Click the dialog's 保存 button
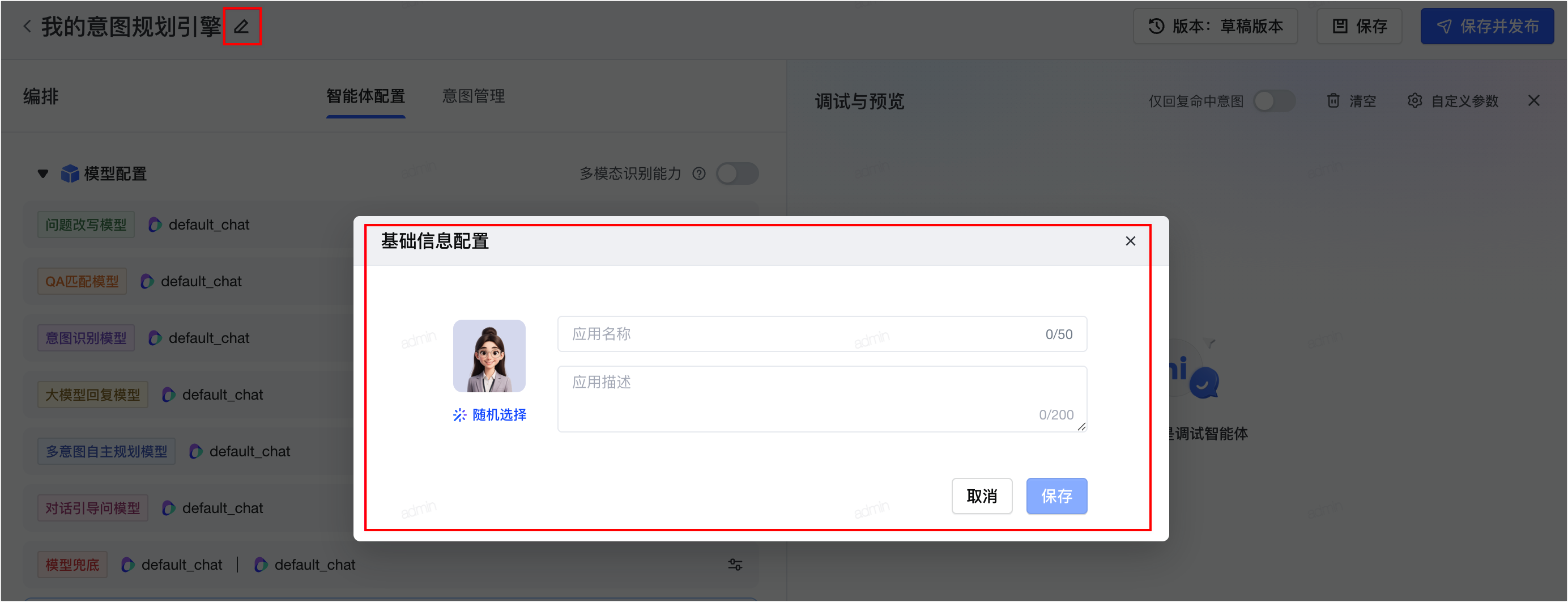The height and width of the screenshot is (602, 1568). coord(1056,496)
